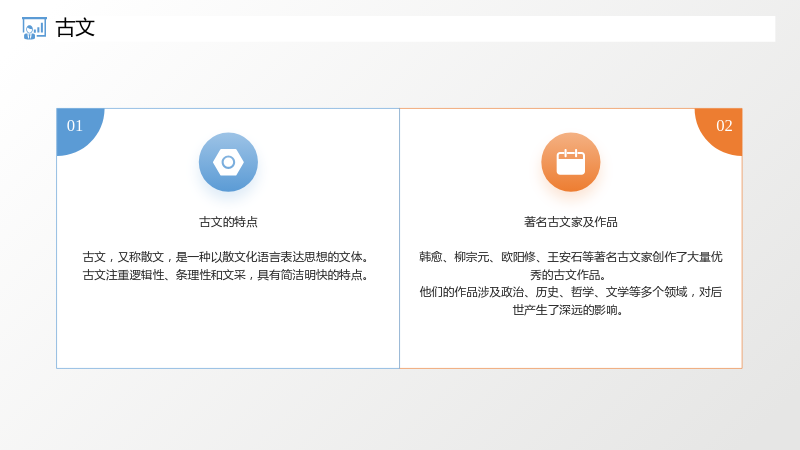Select the blue 01 corner badge
The height and width of the screenshot is (450, 800).
[x=78, y=129]
